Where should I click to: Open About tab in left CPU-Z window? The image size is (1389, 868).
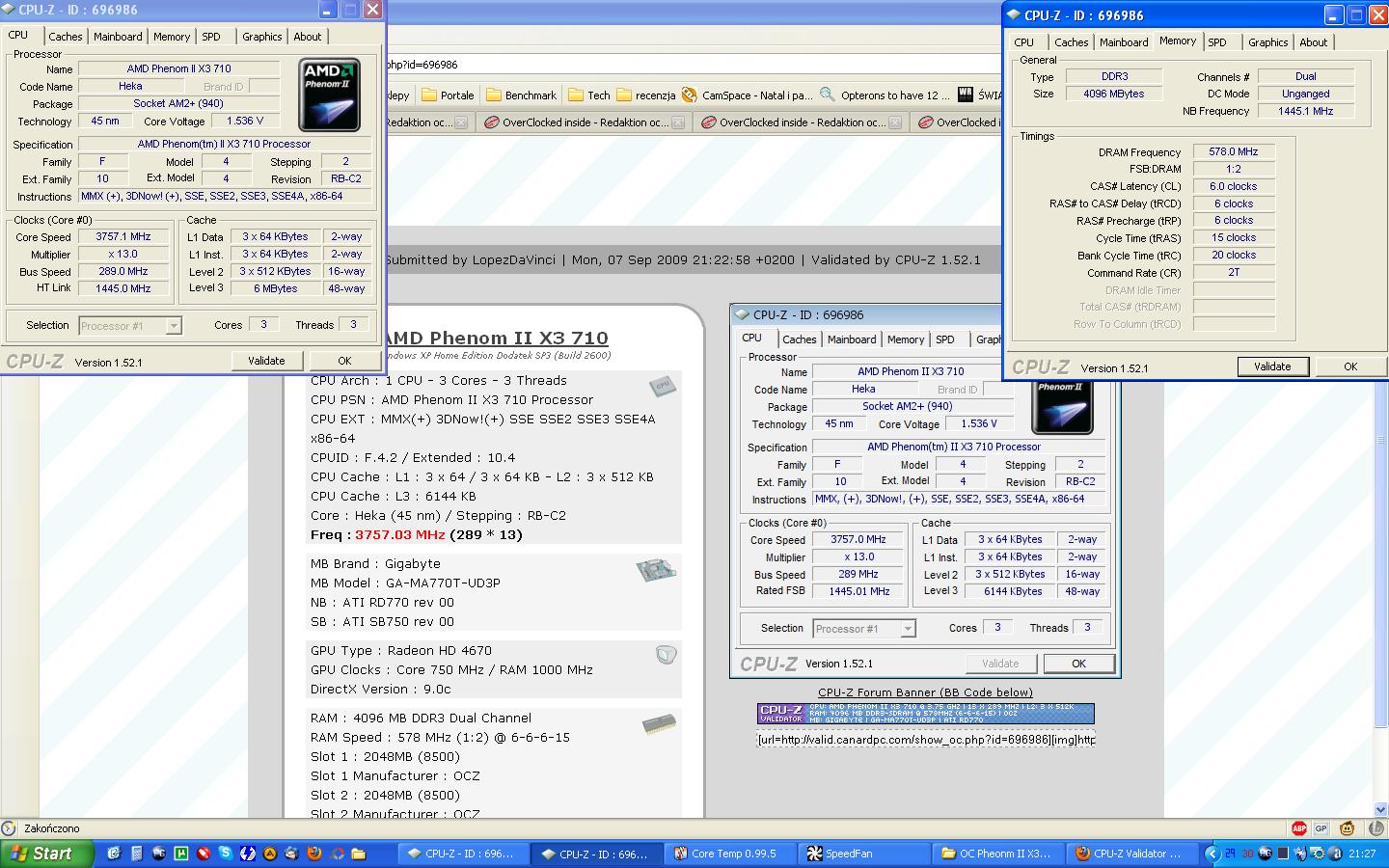(308, 37)
